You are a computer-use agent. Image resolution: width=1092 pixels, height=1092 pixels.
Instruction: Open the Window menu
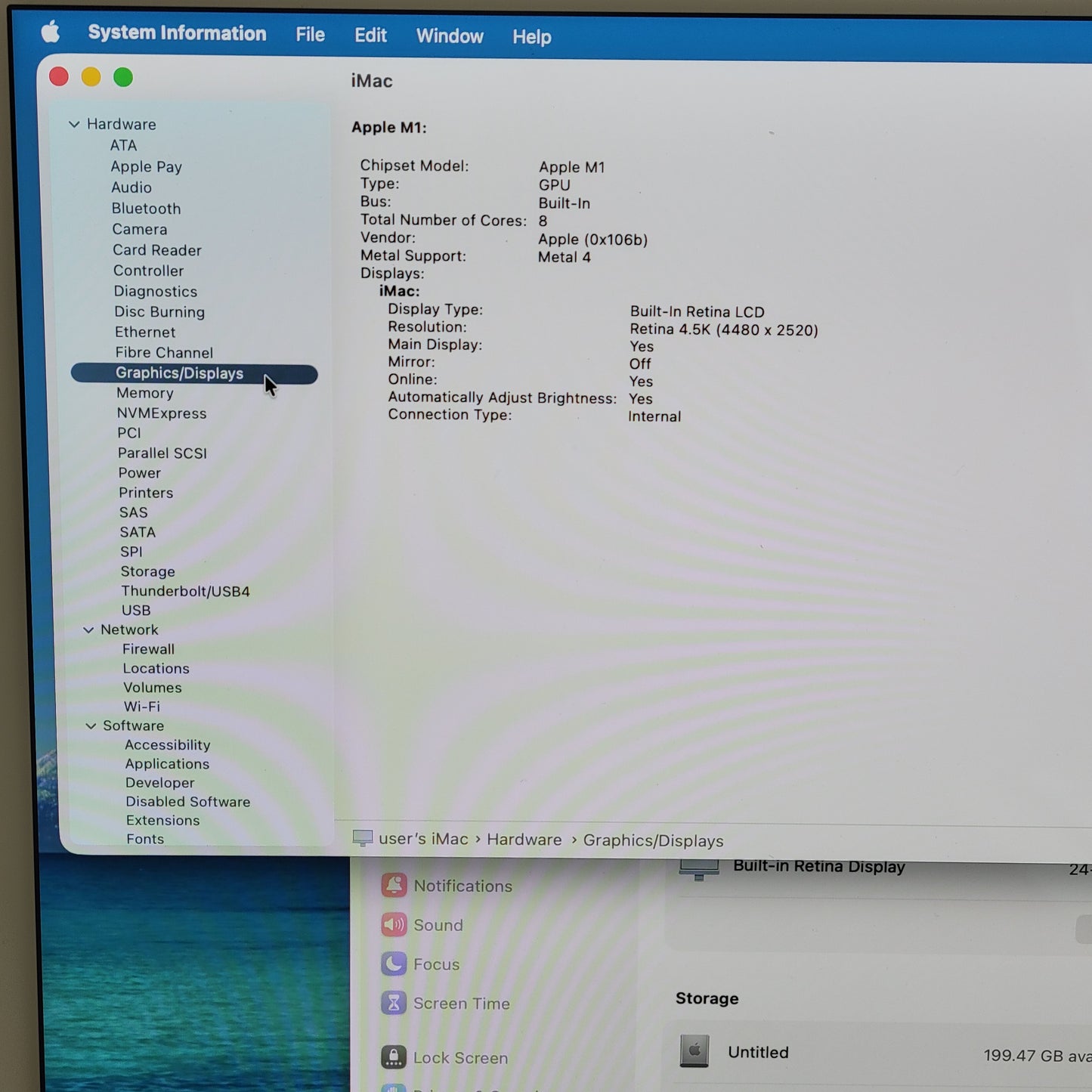[450, 36]
